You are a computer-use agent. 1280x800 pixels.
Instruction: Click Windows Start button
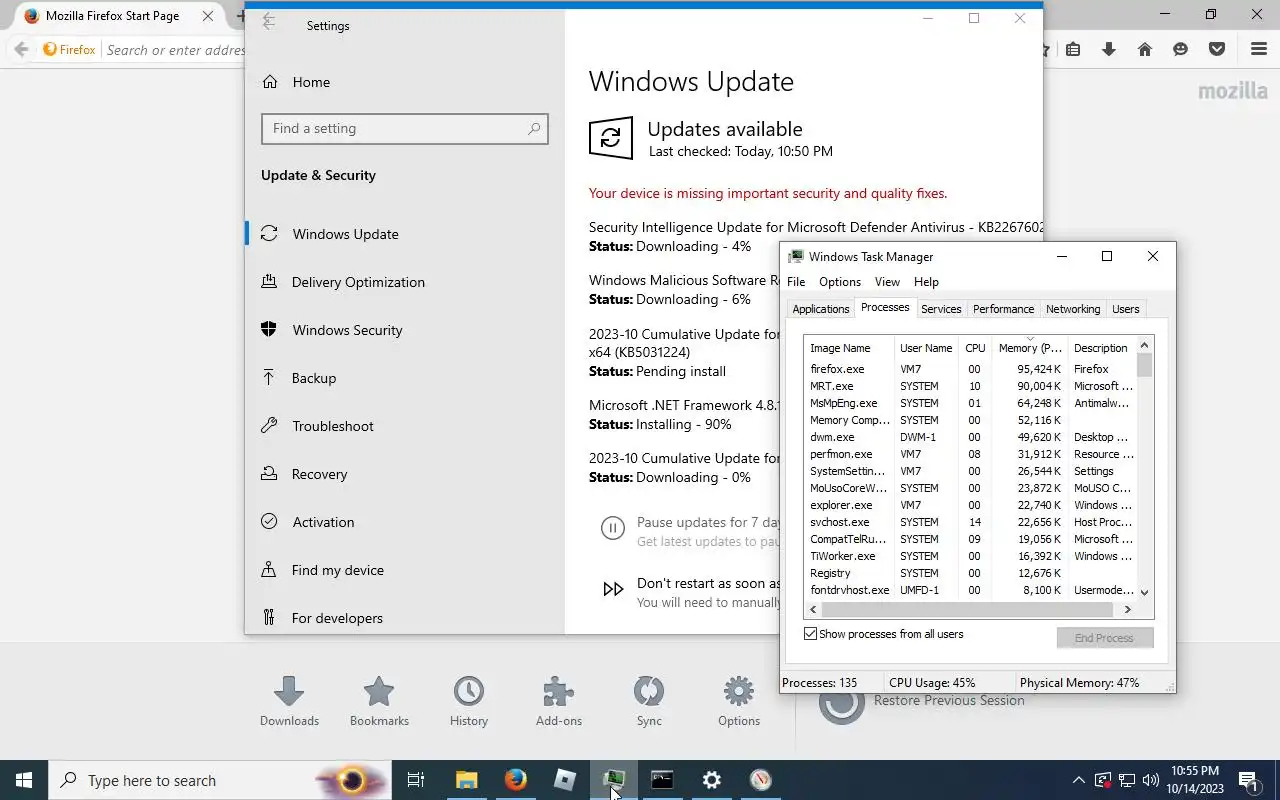click(x=24, y=780)
